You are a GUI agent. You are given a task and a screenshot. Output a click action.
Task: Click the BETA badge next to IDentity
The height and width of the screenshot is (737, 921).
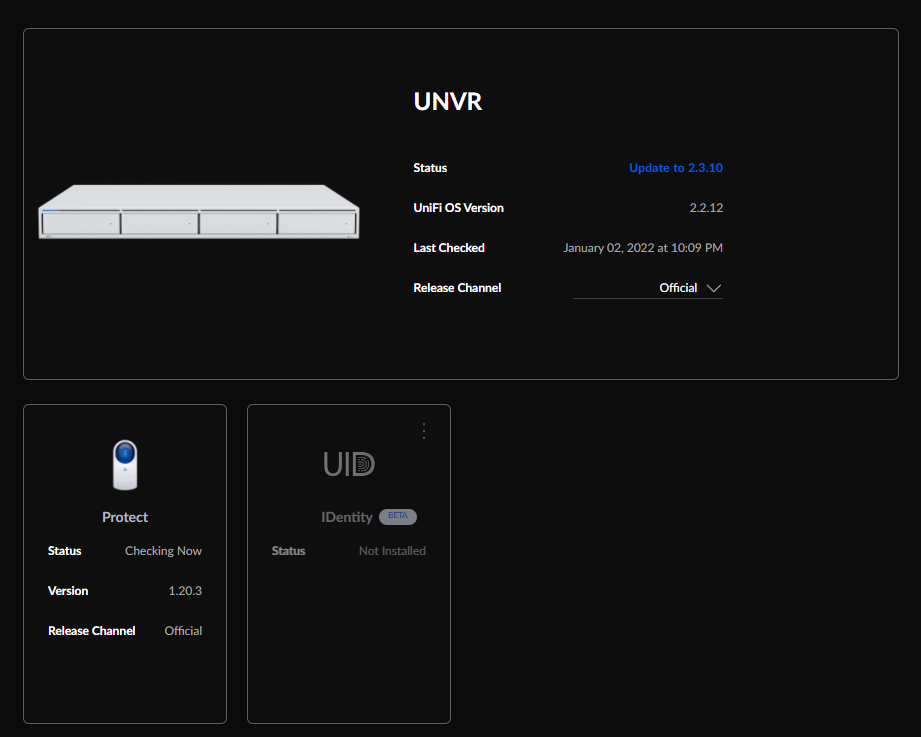point(398,516)
